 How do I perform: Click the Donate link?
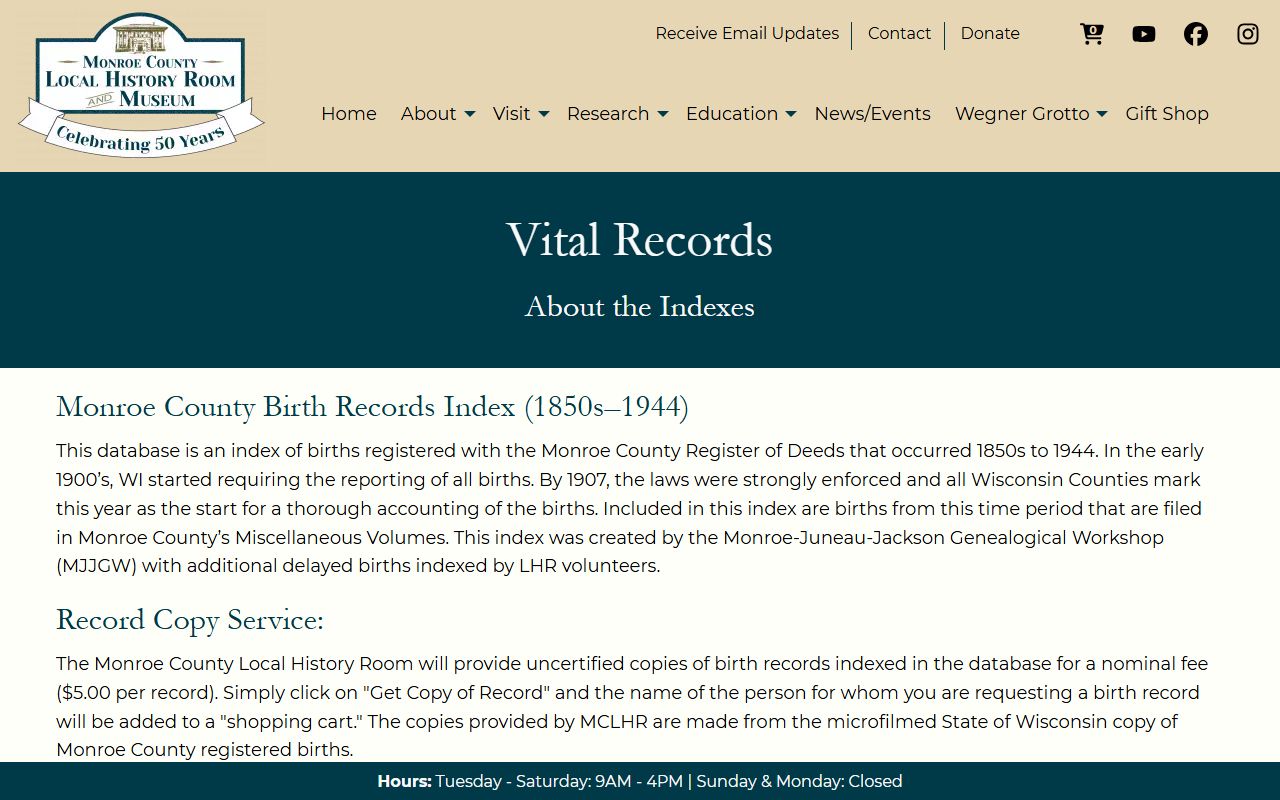990,34
